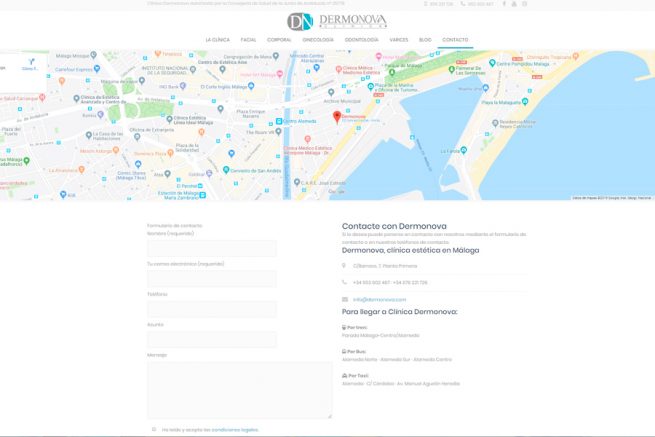Click the "Por Bus:" label
Image resolution: width=655 pixels, height=437 pixels.
point(354,352)
